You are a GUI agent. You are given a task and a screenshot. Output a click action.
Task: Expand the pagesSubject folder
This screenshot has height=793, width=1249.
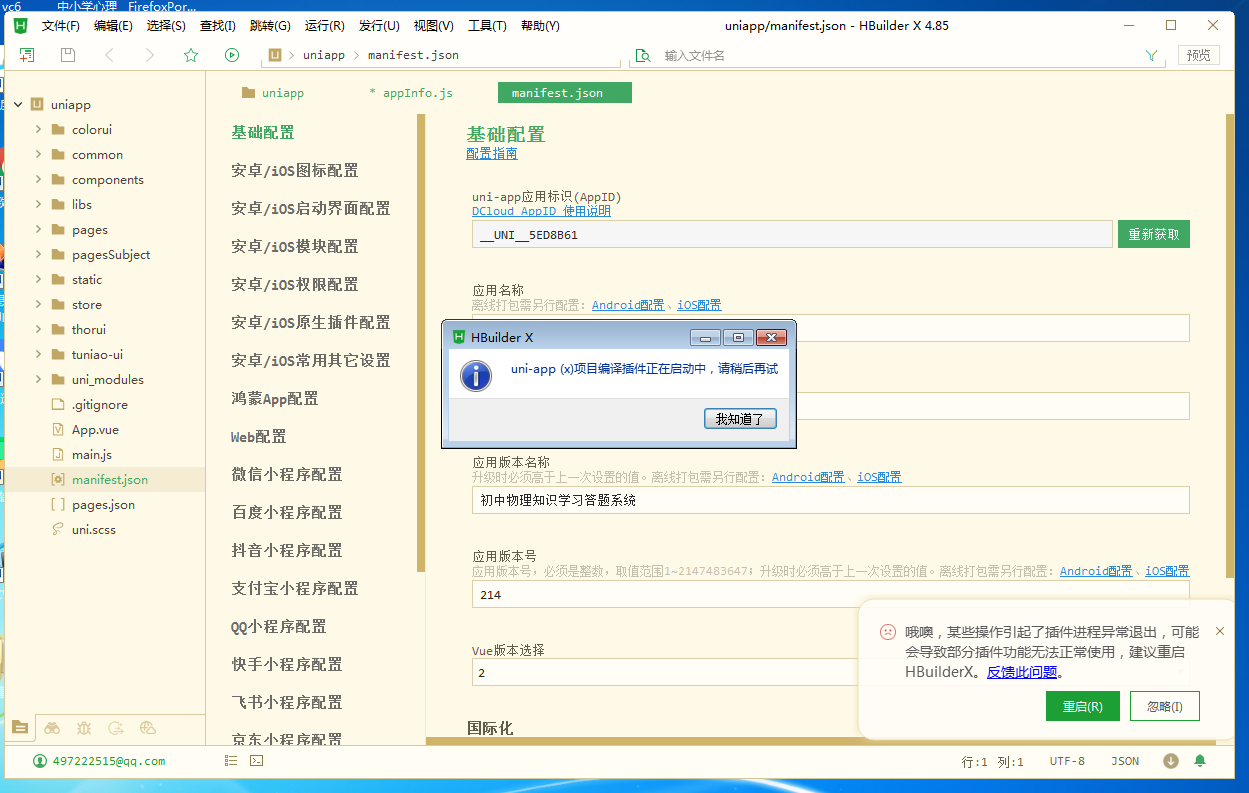[x=38, y=255]
